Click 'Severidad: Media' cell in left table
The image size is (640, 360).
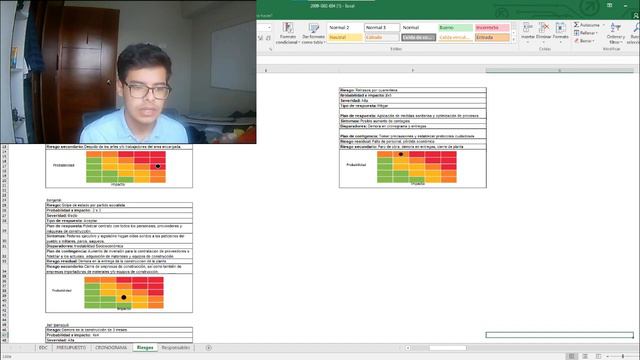(x=119, y=215)
